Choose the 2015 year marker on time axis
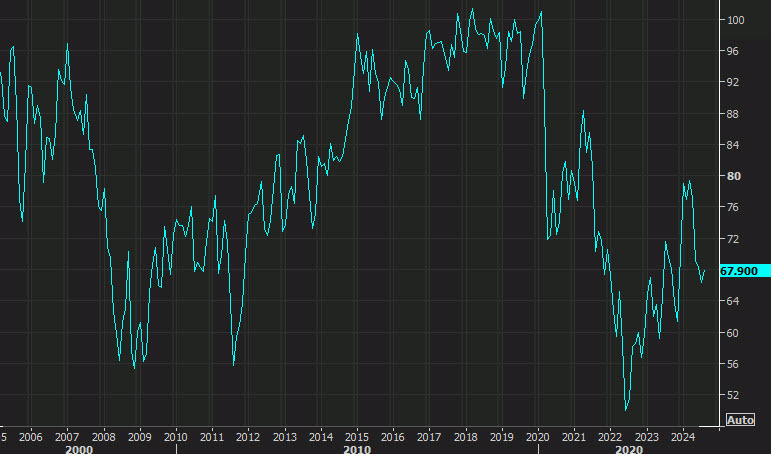This screenshot has width=771, height=454. (x=356, y=437)
